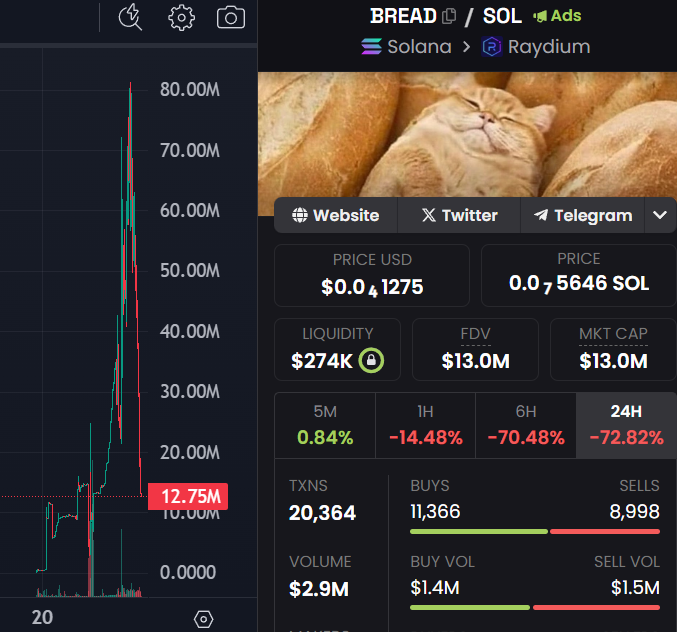
Task: Click the liquidity lock icon
Action: pos(371,360)
